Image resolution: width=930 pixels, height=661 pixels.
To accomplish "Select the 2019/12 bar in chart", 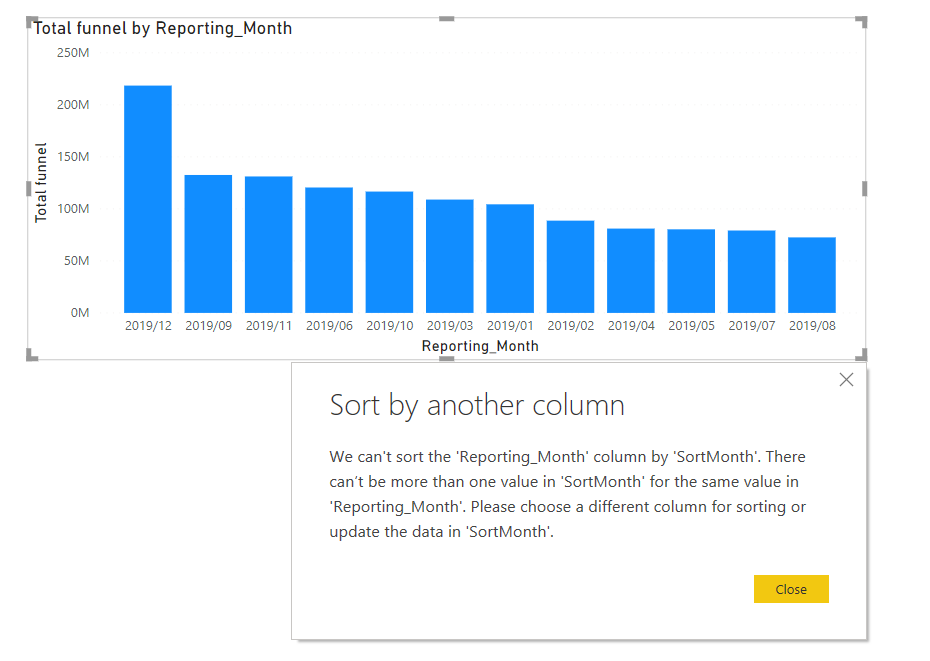I will pos(148,199).
